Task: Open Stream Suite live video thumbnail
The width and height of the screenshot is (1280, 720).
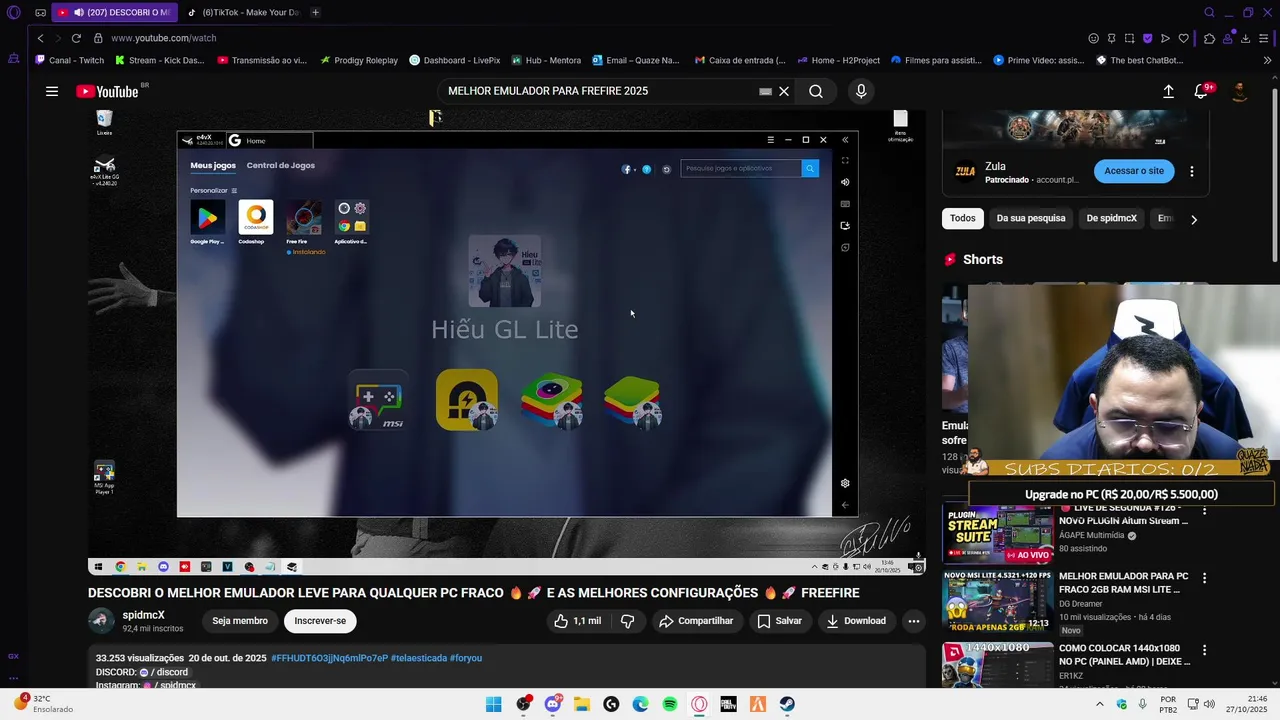Action: 997,534
